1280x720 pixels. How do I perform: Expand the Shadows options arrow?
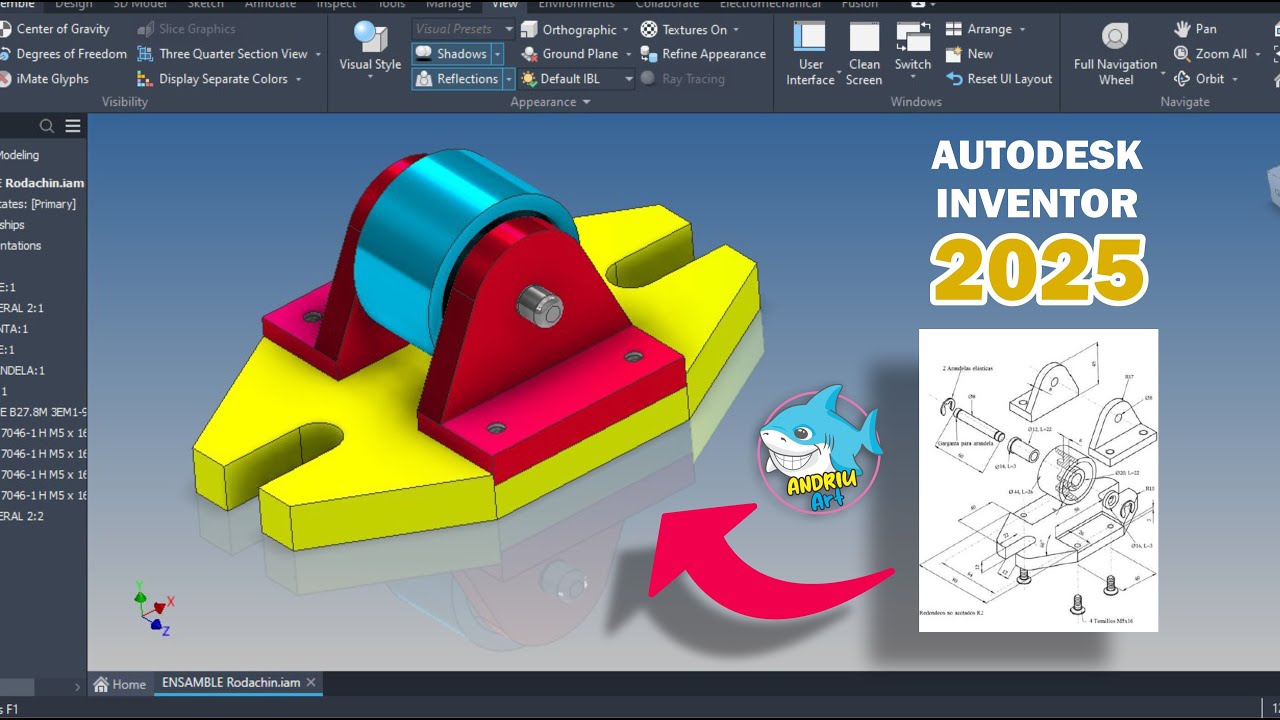(x=497, y=54)
